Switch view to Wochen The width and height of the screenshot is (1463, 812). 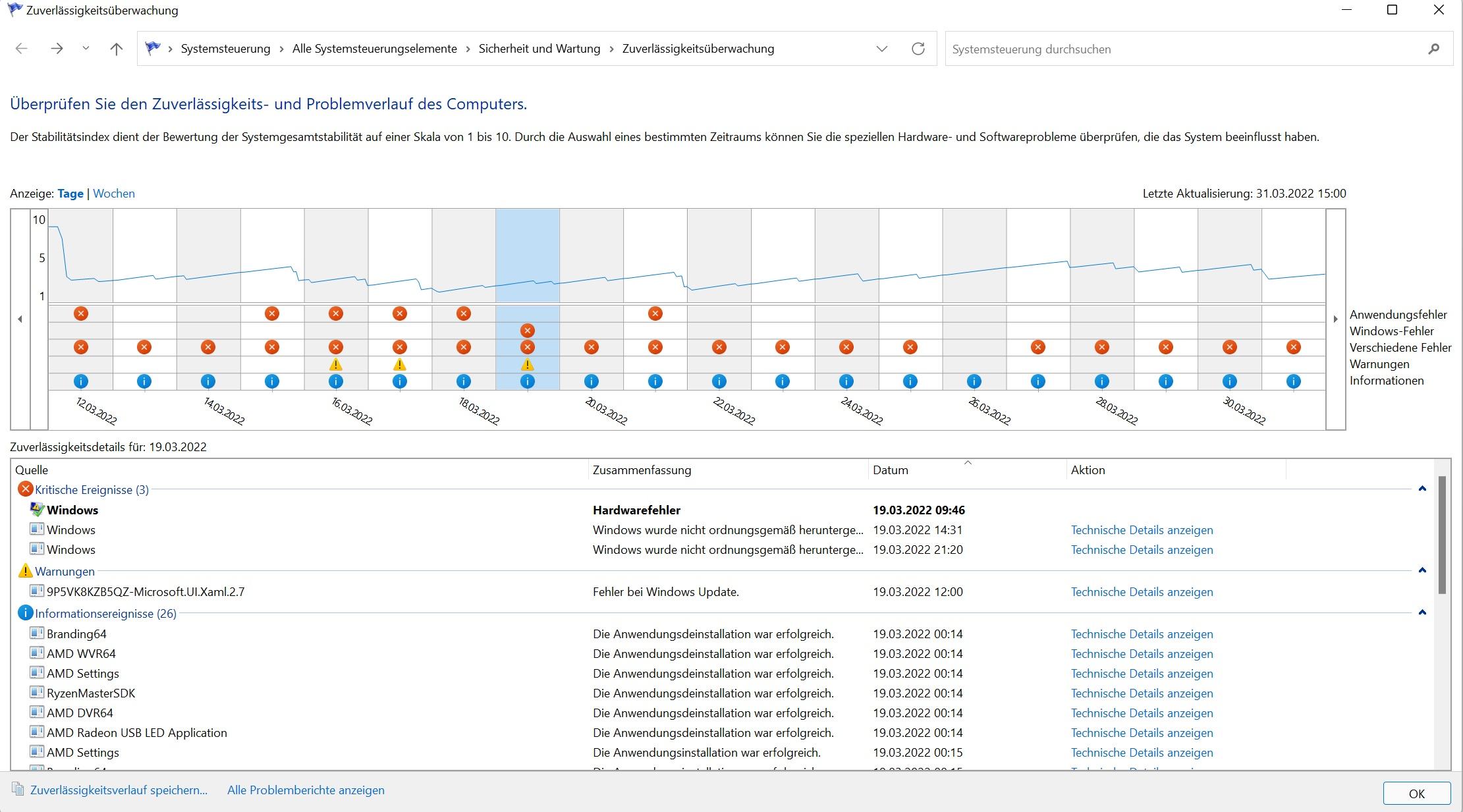tap(114, 194)
